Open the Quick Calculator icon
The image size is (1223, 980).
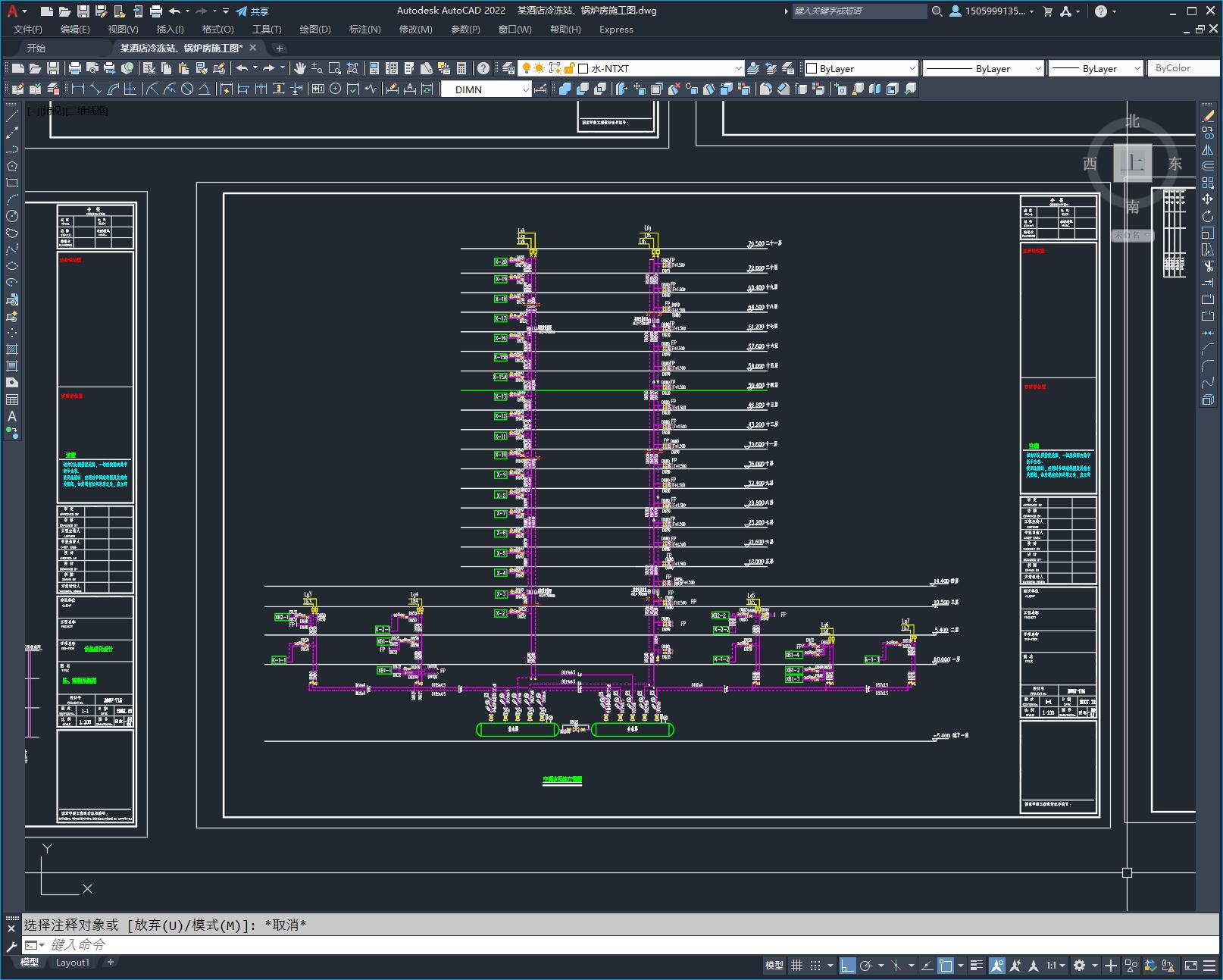click(461, 68)
